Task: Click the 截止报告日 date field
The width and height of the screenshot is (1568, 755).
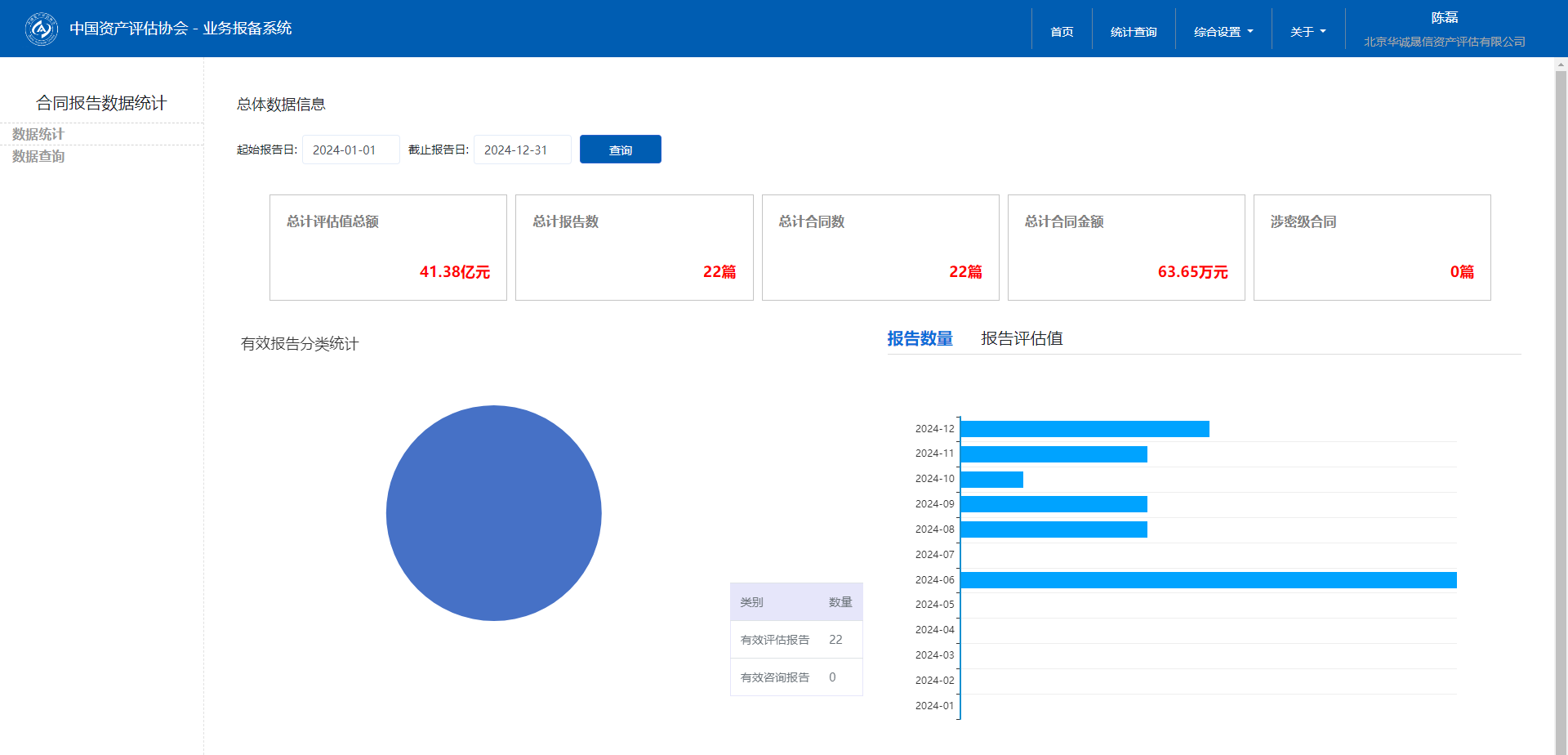Action: pyautogui.click(x=522, y=150)
